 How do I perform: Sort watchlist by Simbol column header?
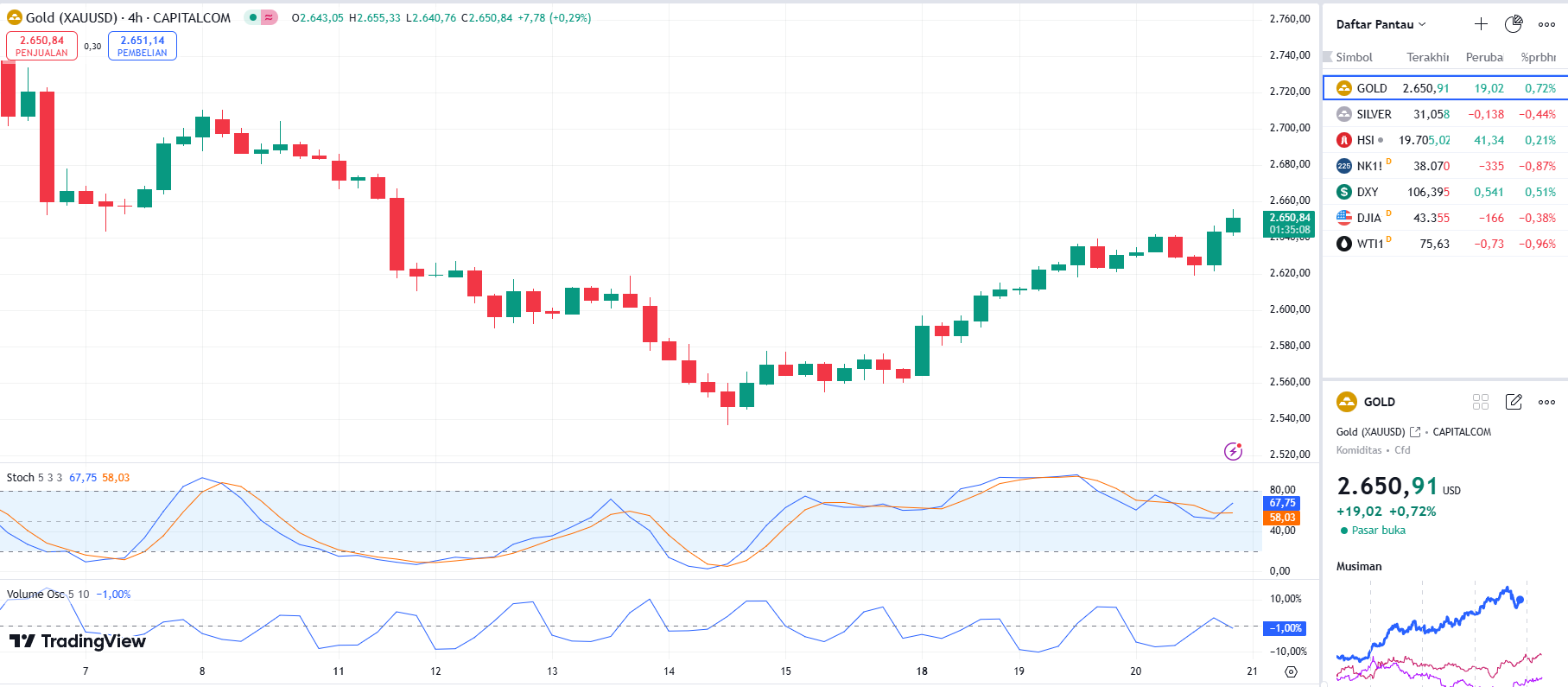[x=1354, y=57]
